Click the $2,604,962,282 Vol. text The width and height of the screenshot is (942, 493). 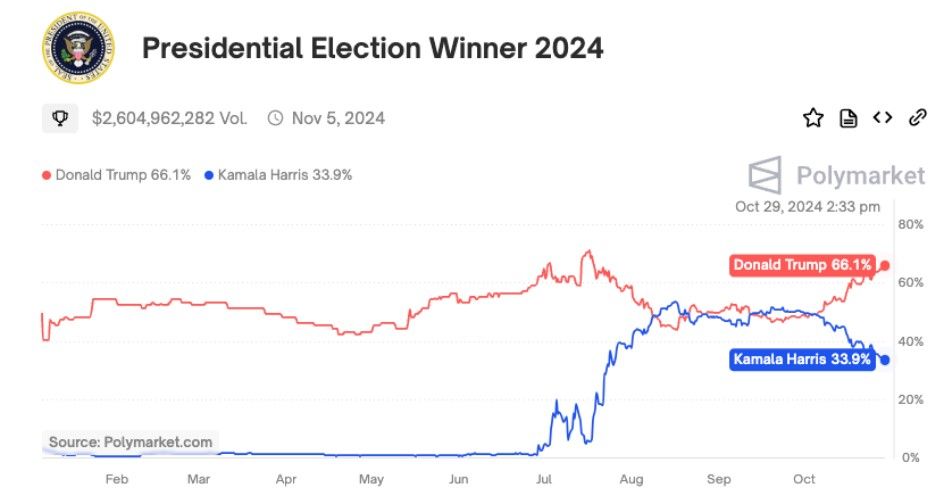pos(169,118)
